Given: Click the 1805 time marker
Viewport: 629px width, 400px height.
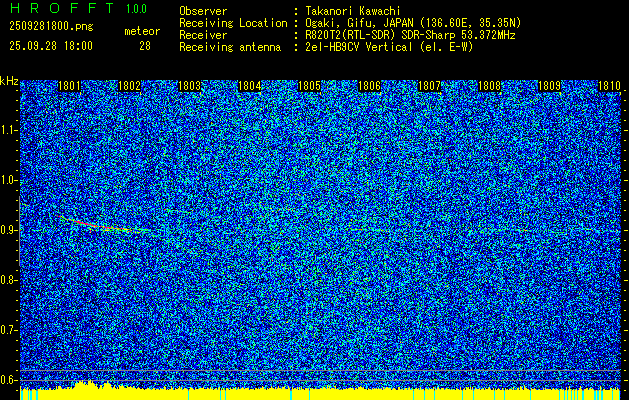Looking at the screenshot, I should 310,86.
